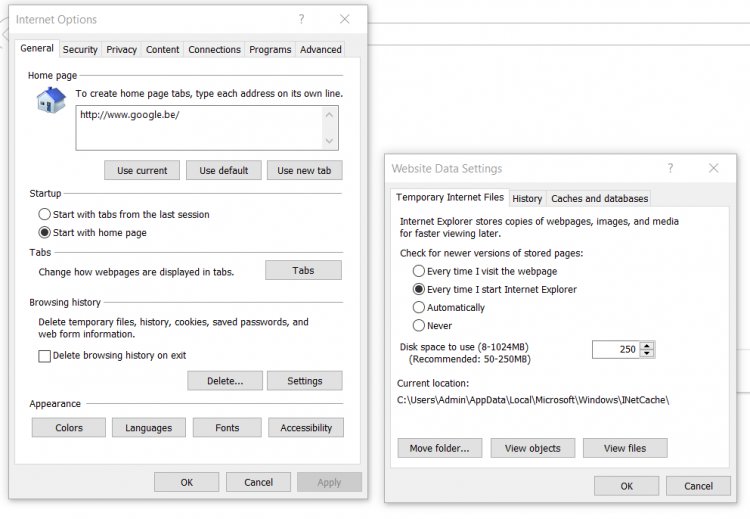Image resolution: width=750 pixels, height=519 pixels.
Task: Switch to the History tab
Action: point(527,198)
